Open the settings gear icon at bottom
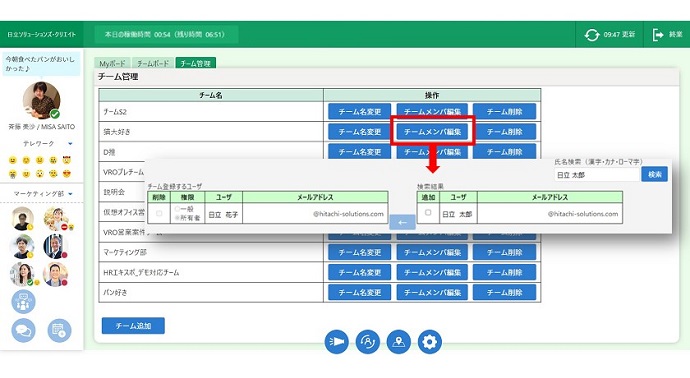This screenshot has width=690, height=378. click(x=429, y=342)
